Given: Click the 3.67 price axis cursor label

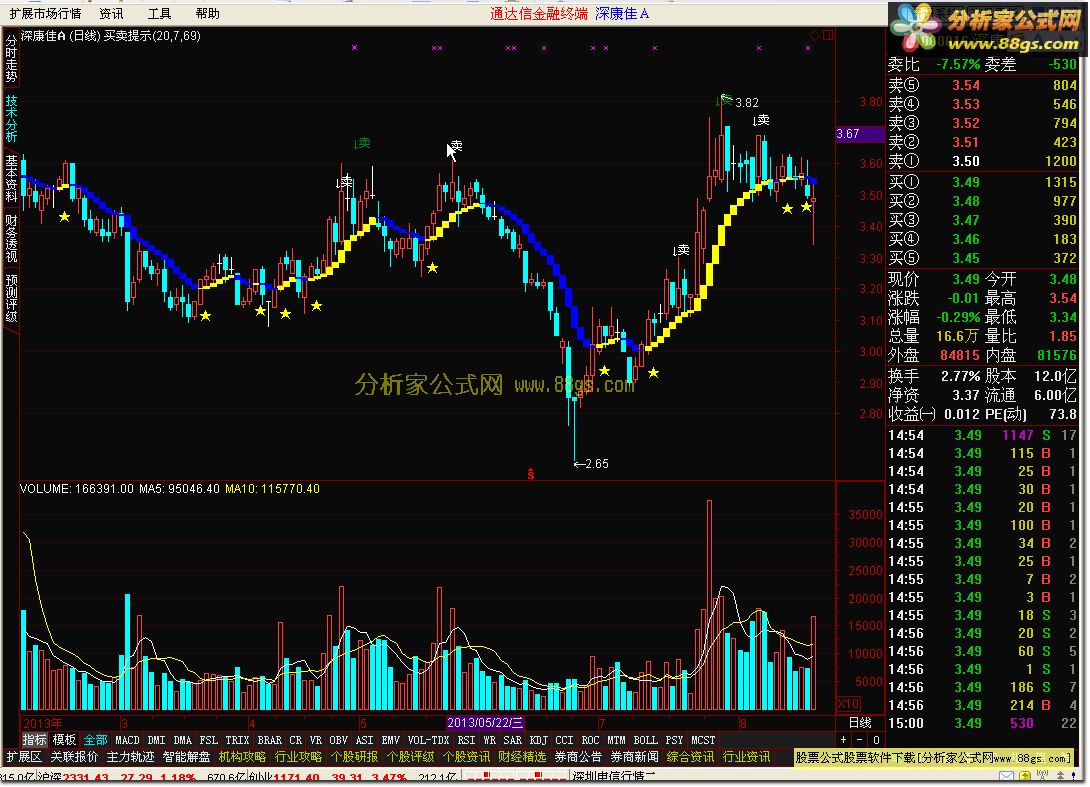Looking at the screenshot, I should coord(859,134).
